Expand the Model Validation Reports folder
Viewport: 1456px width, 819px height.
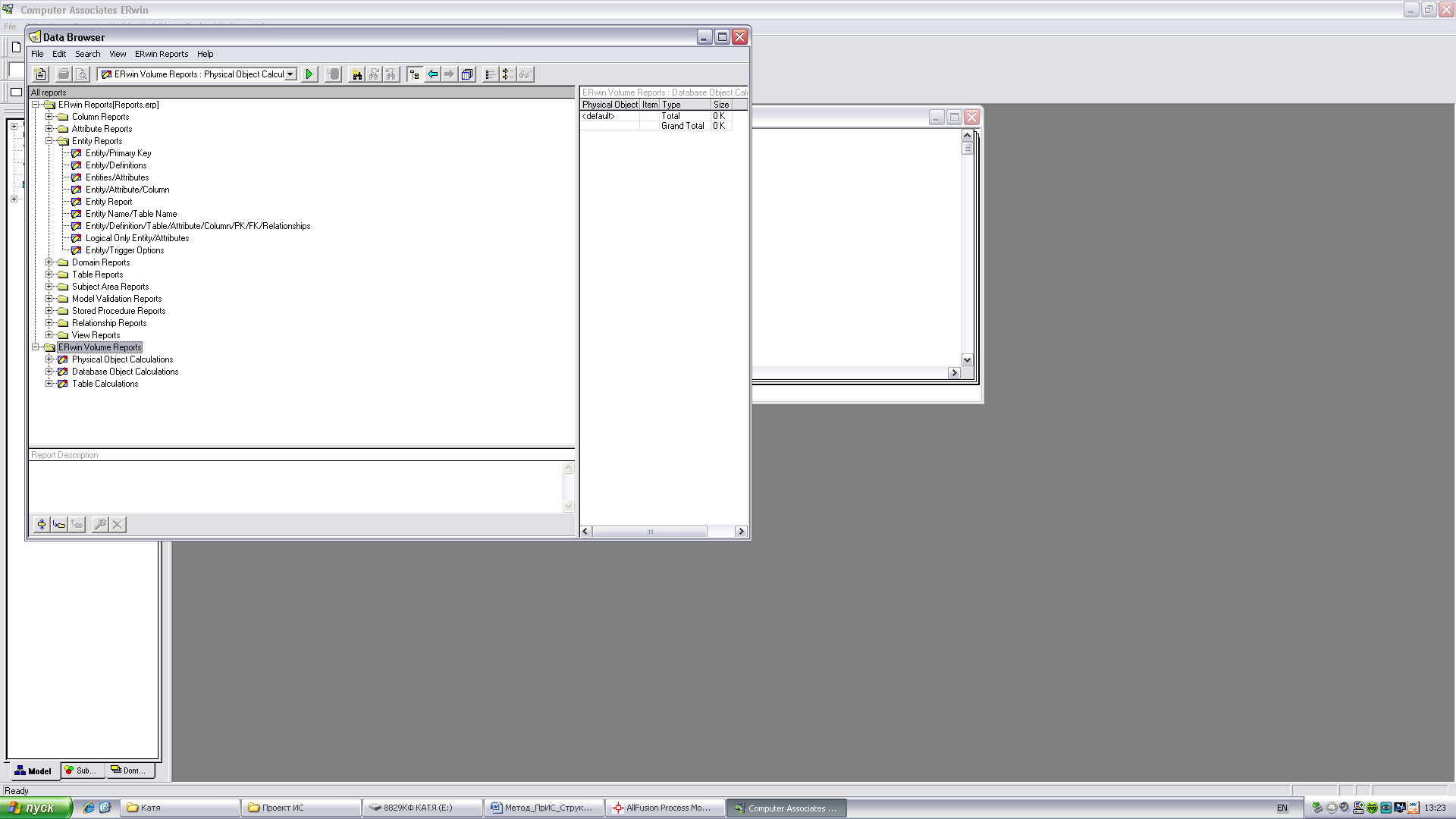(49, 299)
